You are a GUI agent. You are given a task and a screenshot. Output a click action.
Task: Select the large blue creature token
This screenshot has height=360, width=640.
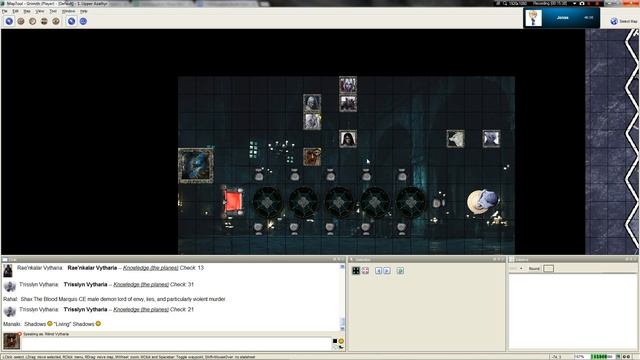(196, 166)
